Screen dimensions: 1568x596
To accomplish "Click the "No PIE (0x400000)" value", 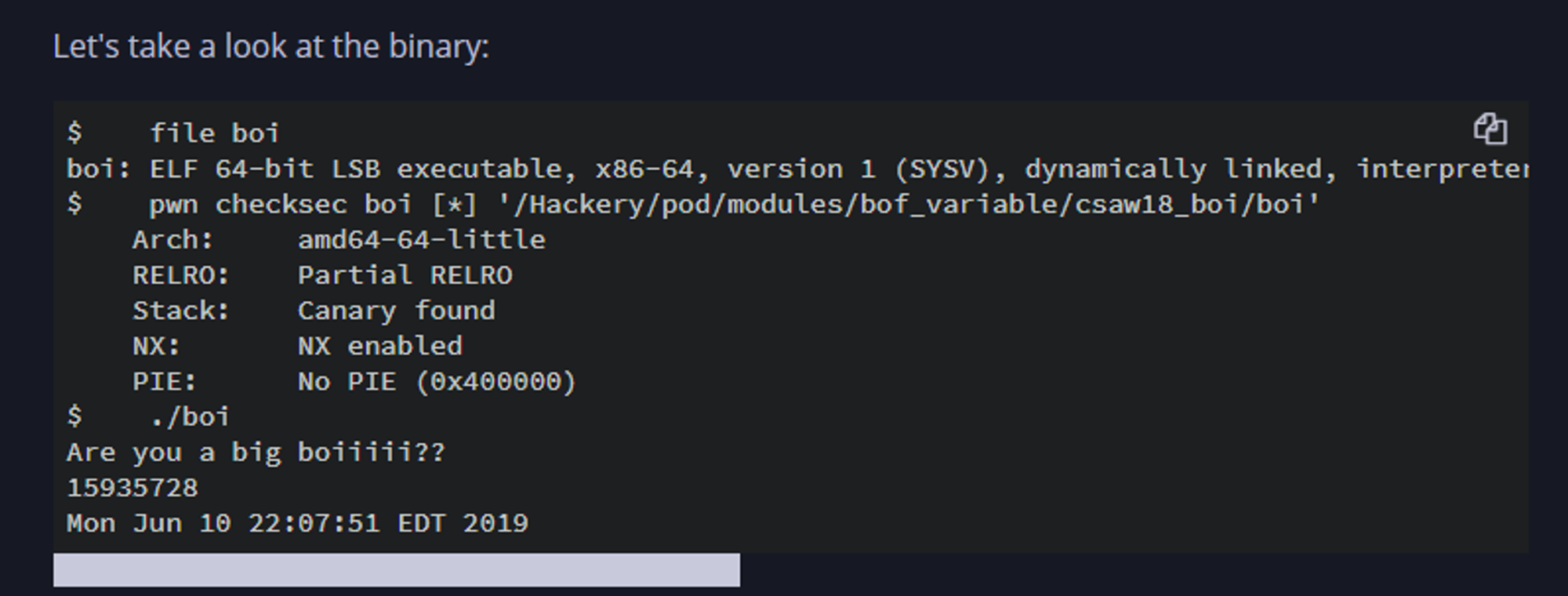I will tap(437, 382).
